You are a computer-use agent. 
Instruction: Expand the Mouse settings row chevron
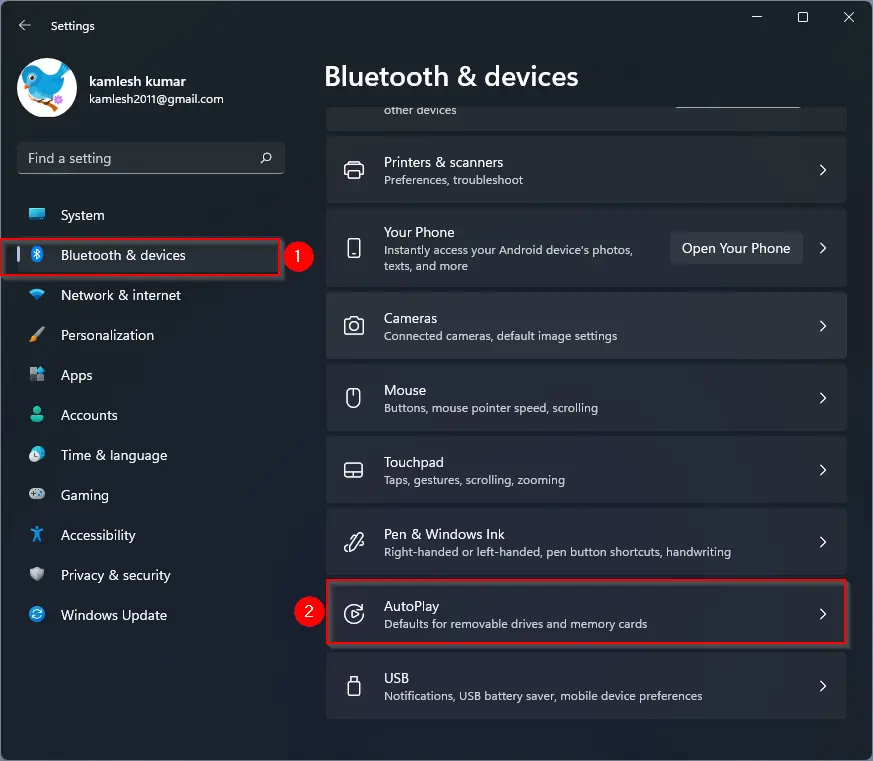coord(823,397)
